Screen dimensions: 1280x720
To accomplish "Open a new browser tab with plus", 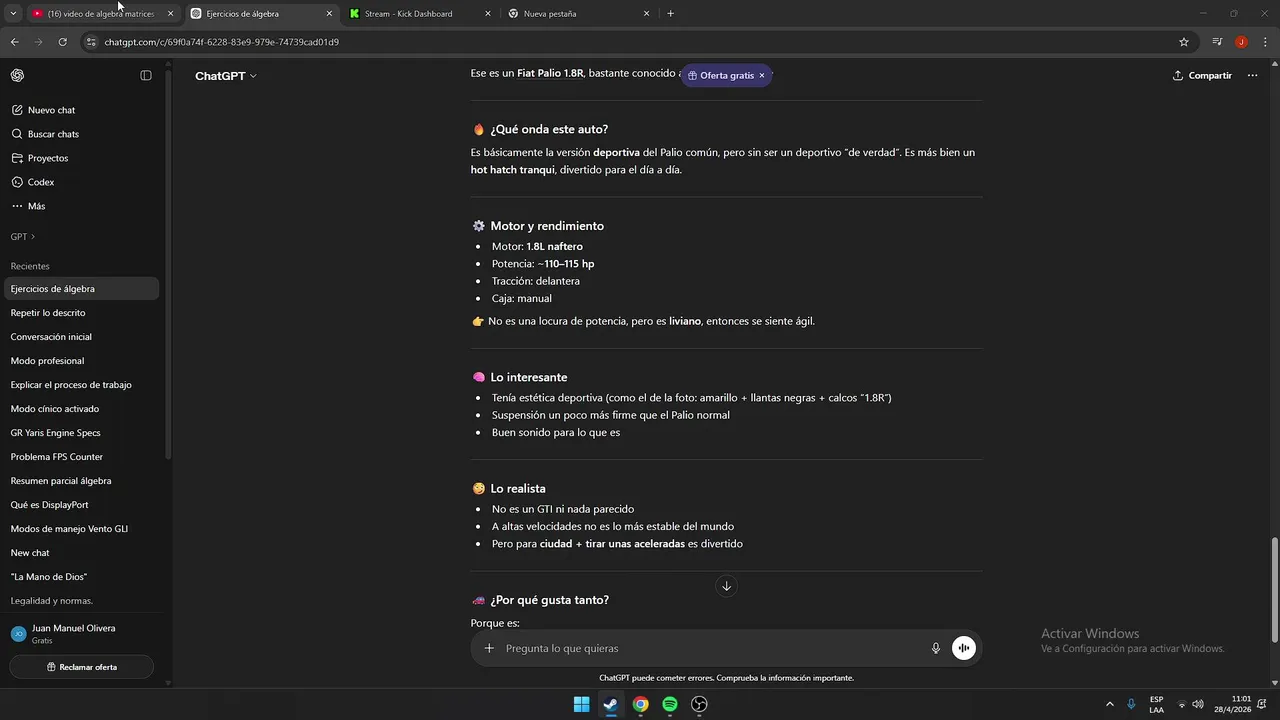I will click(670, 14).
